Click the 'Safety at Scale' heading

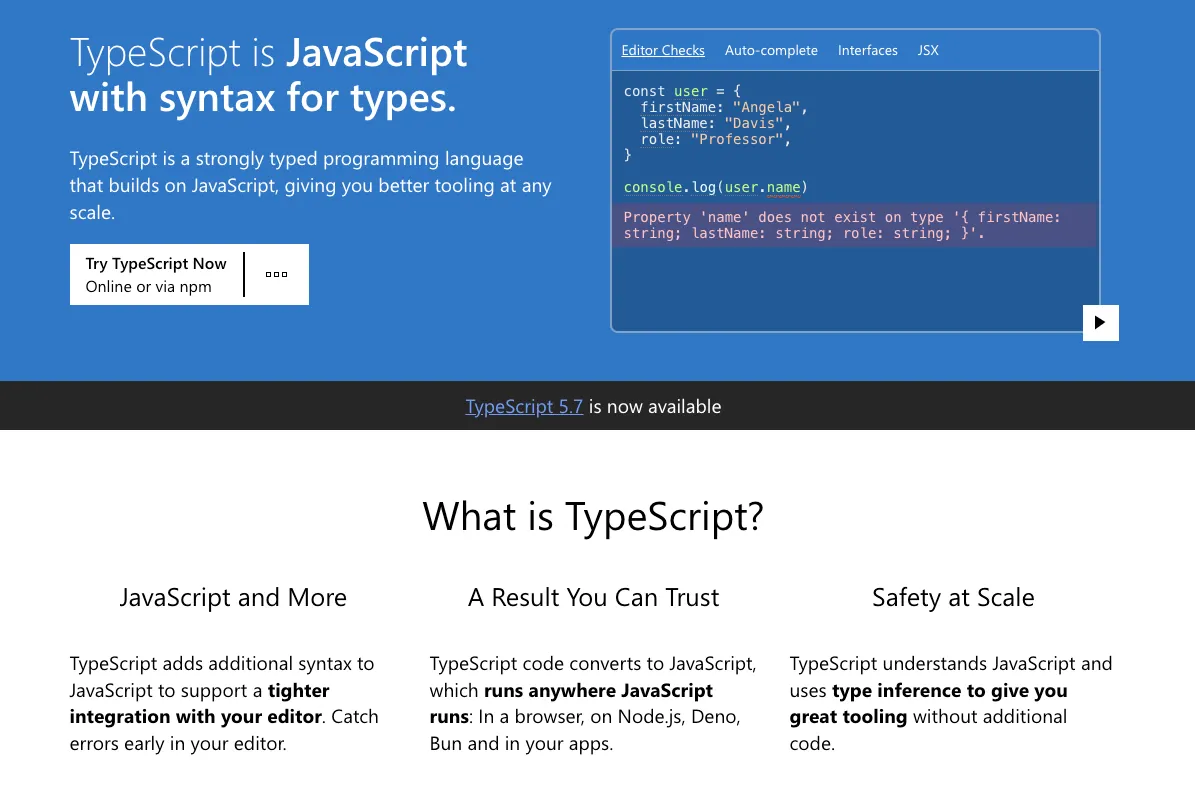953,598
